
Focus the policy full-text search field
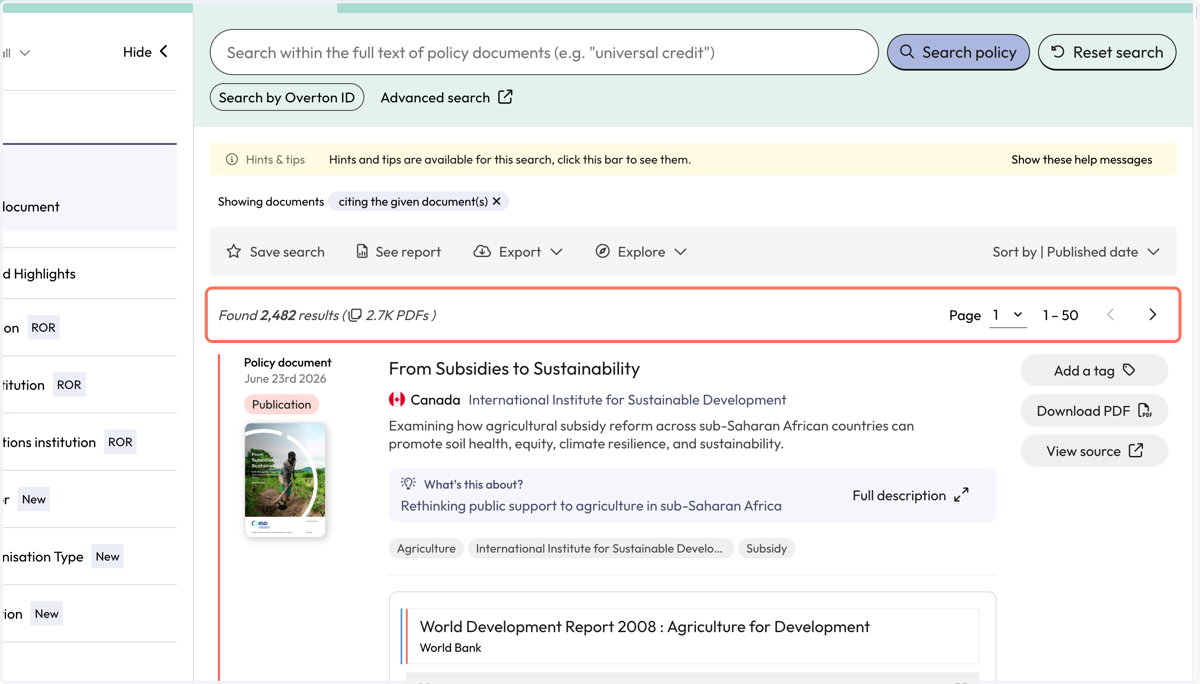click(544, 52)
